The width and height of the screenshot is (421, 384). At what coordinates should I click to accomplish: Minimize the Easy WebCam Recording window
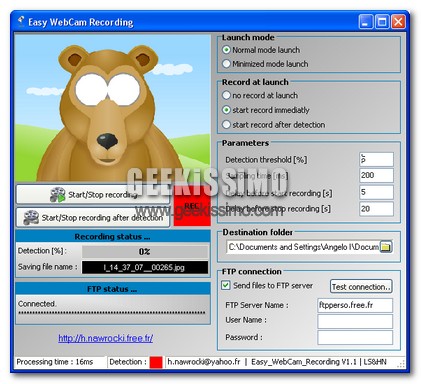(366, 22)
